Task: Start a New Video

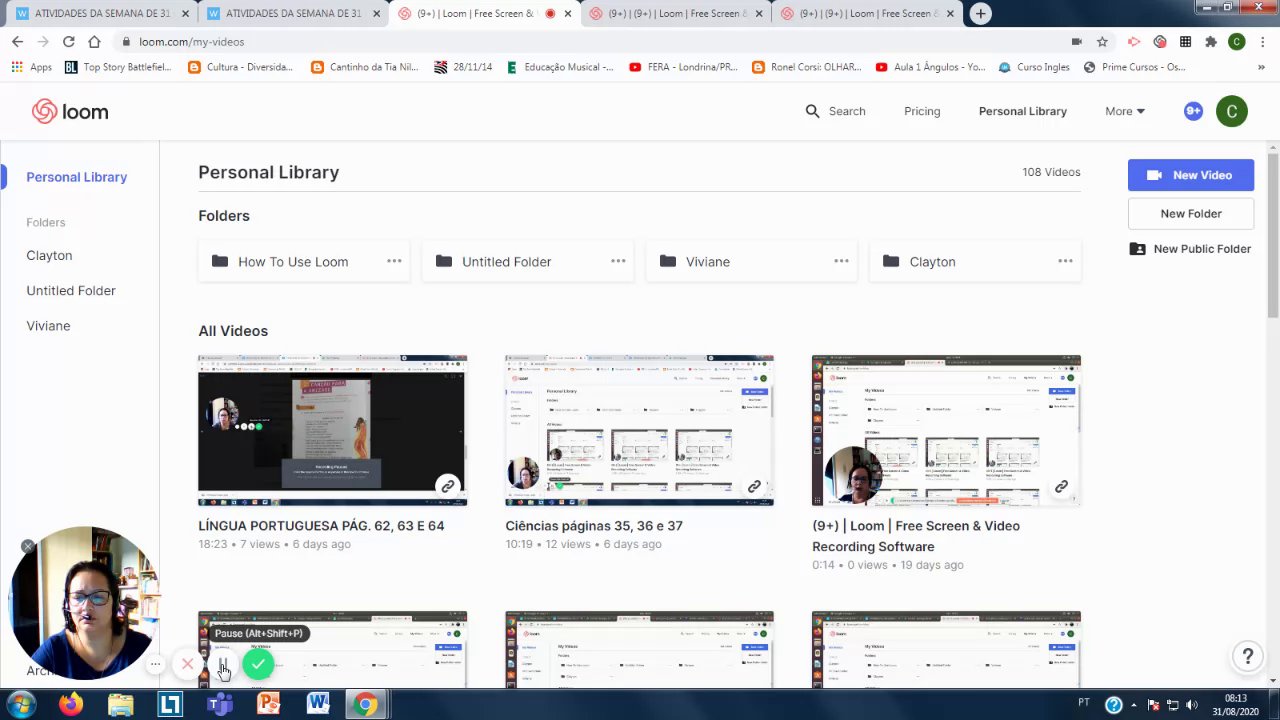Action: (1191, 175)
